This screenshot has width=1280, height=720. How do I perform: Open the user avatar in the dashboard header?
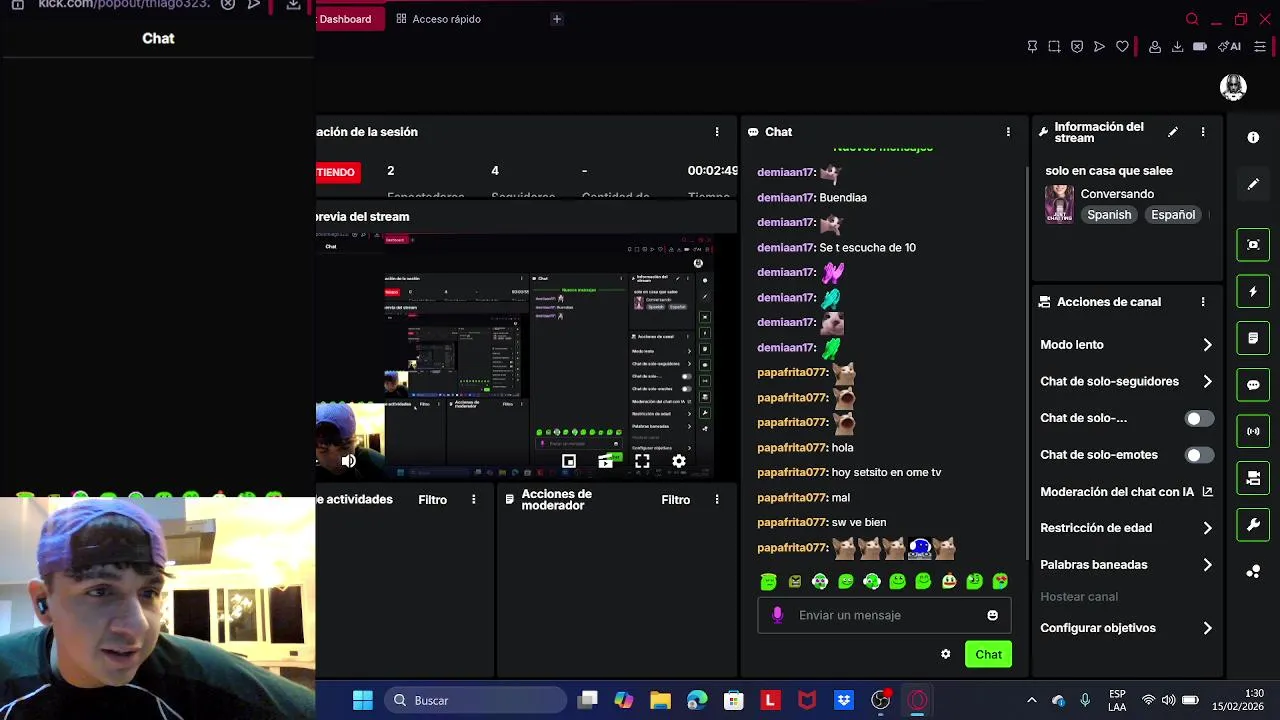click(x=1233, y=87)
